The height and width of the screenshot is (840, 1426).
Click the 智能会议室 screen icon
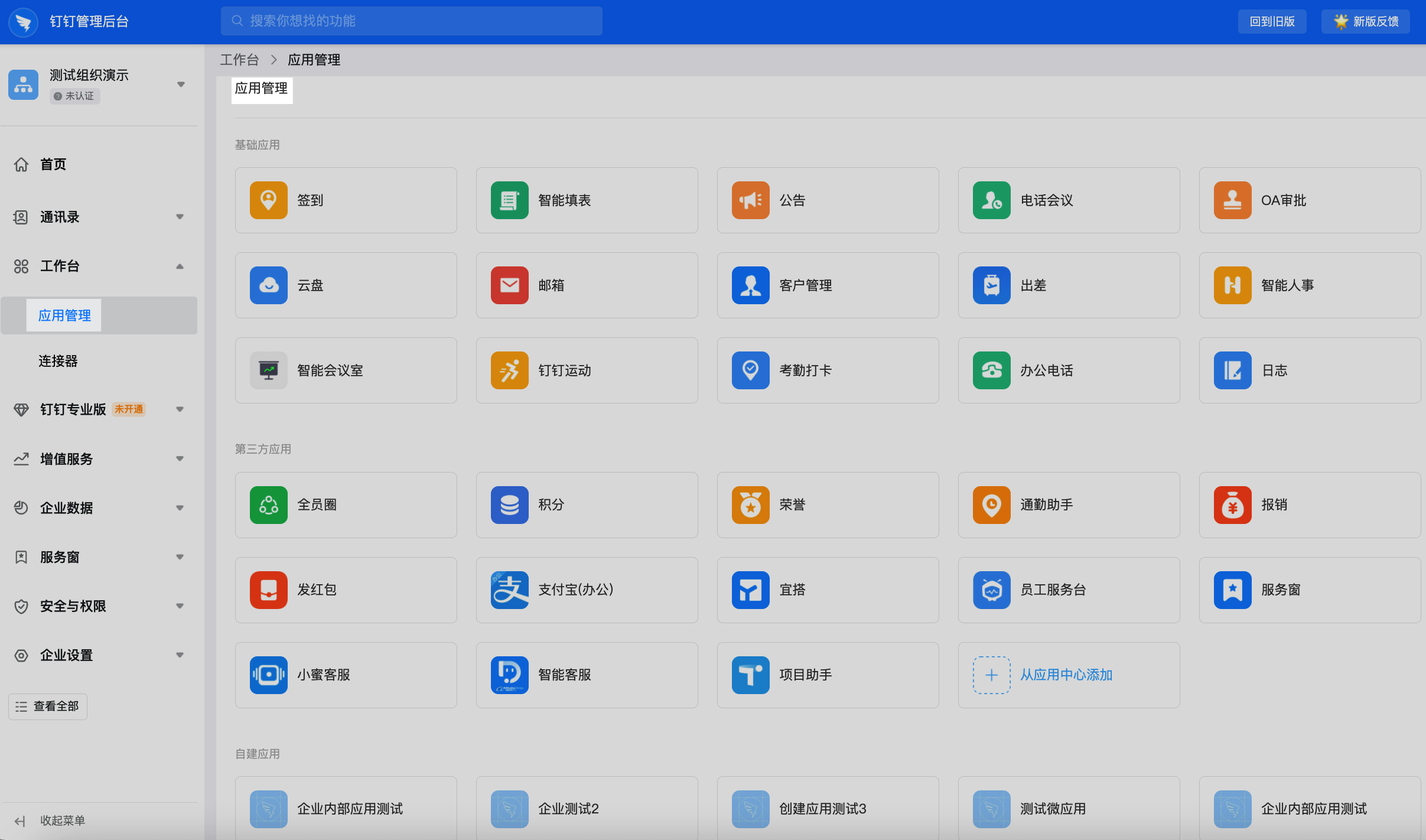pos(268,370)
